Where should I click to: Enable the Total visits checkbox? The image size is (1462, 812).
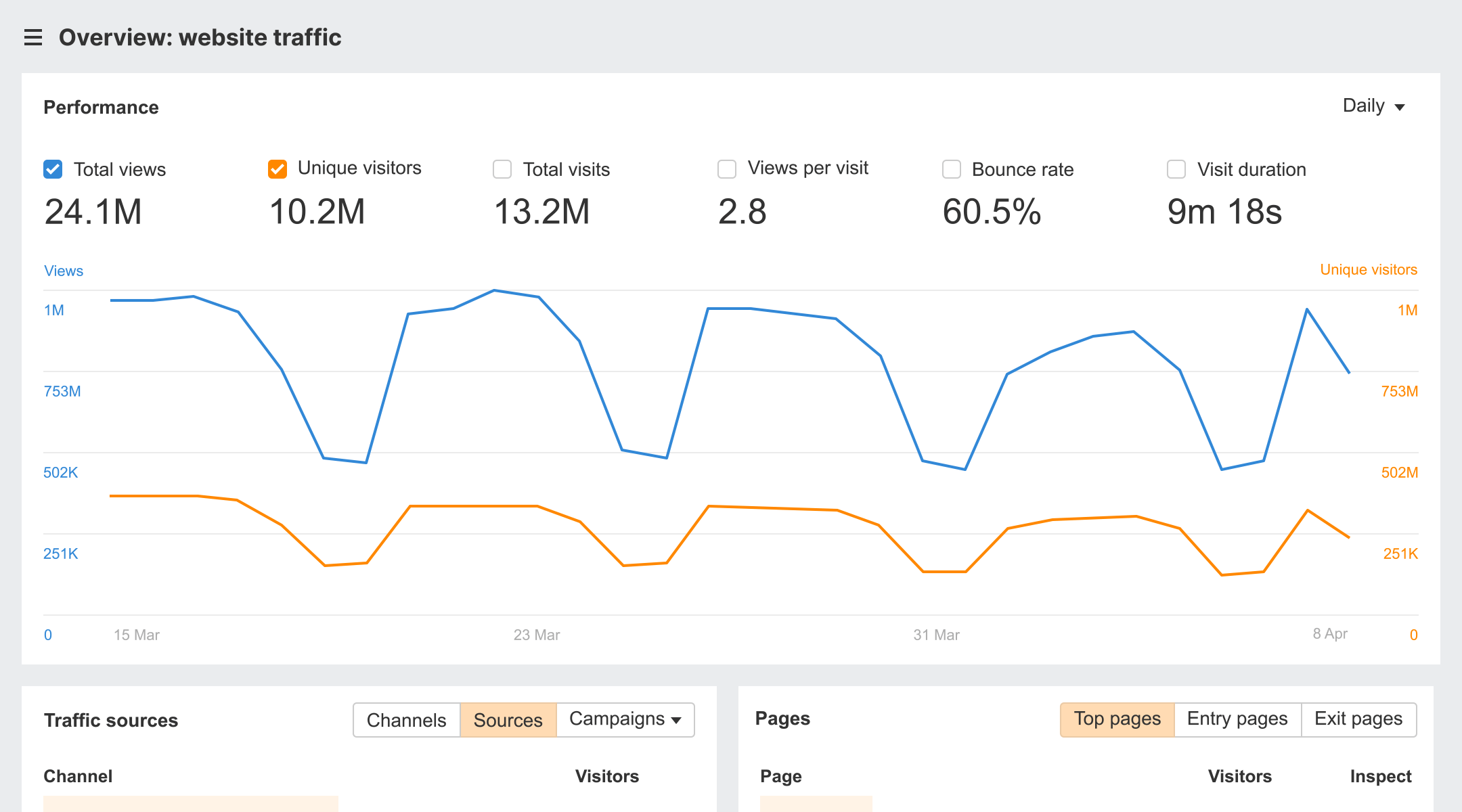(x=502, y=169)
